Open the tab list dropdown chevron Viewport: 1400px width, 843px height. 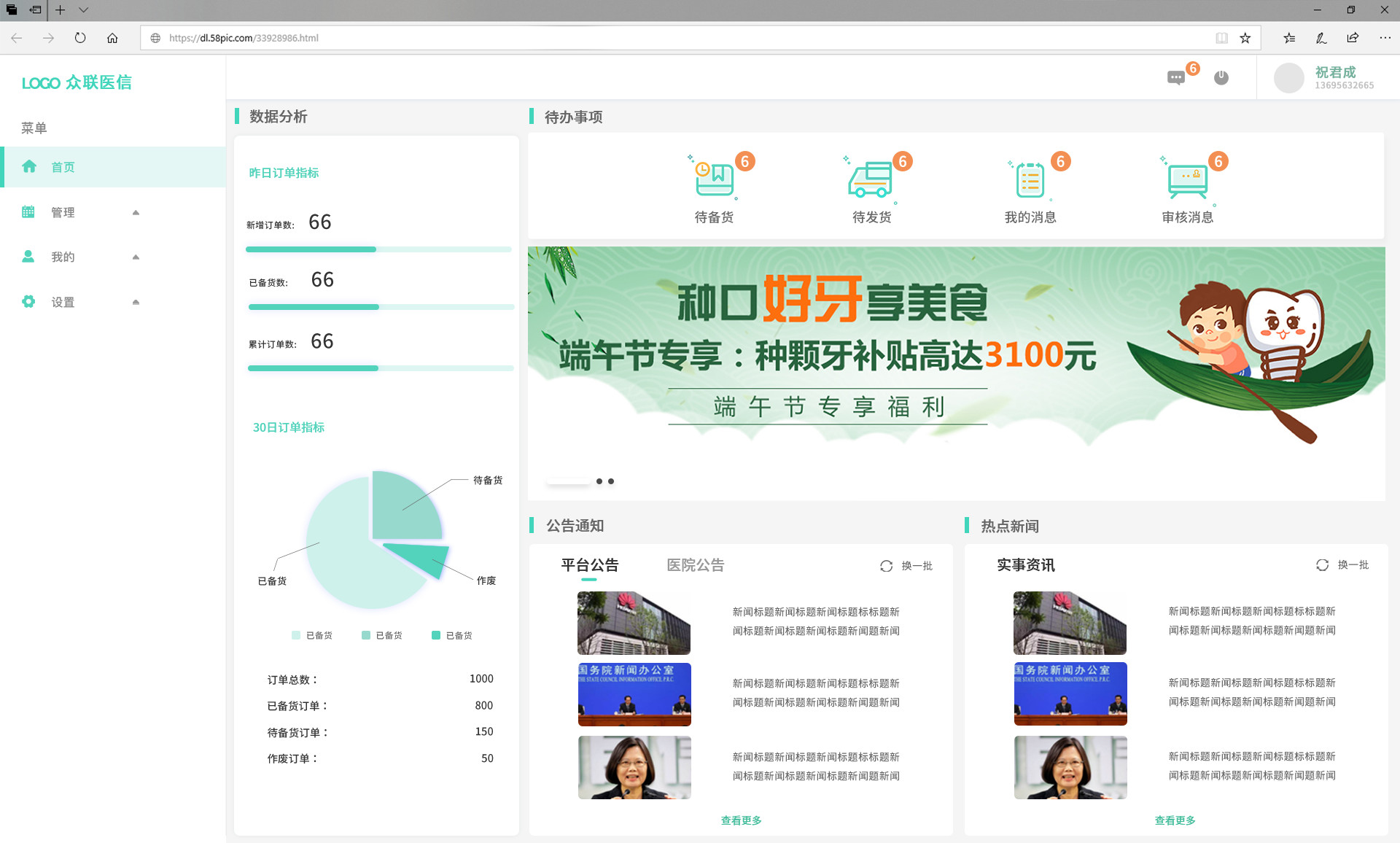point(83,10)
